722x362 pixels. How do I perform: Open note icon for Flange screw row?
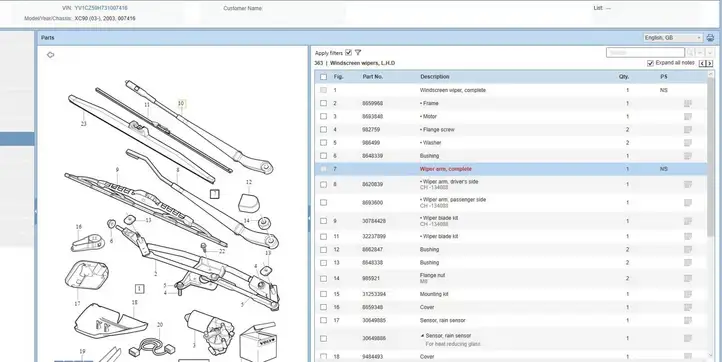click(688, 130)
